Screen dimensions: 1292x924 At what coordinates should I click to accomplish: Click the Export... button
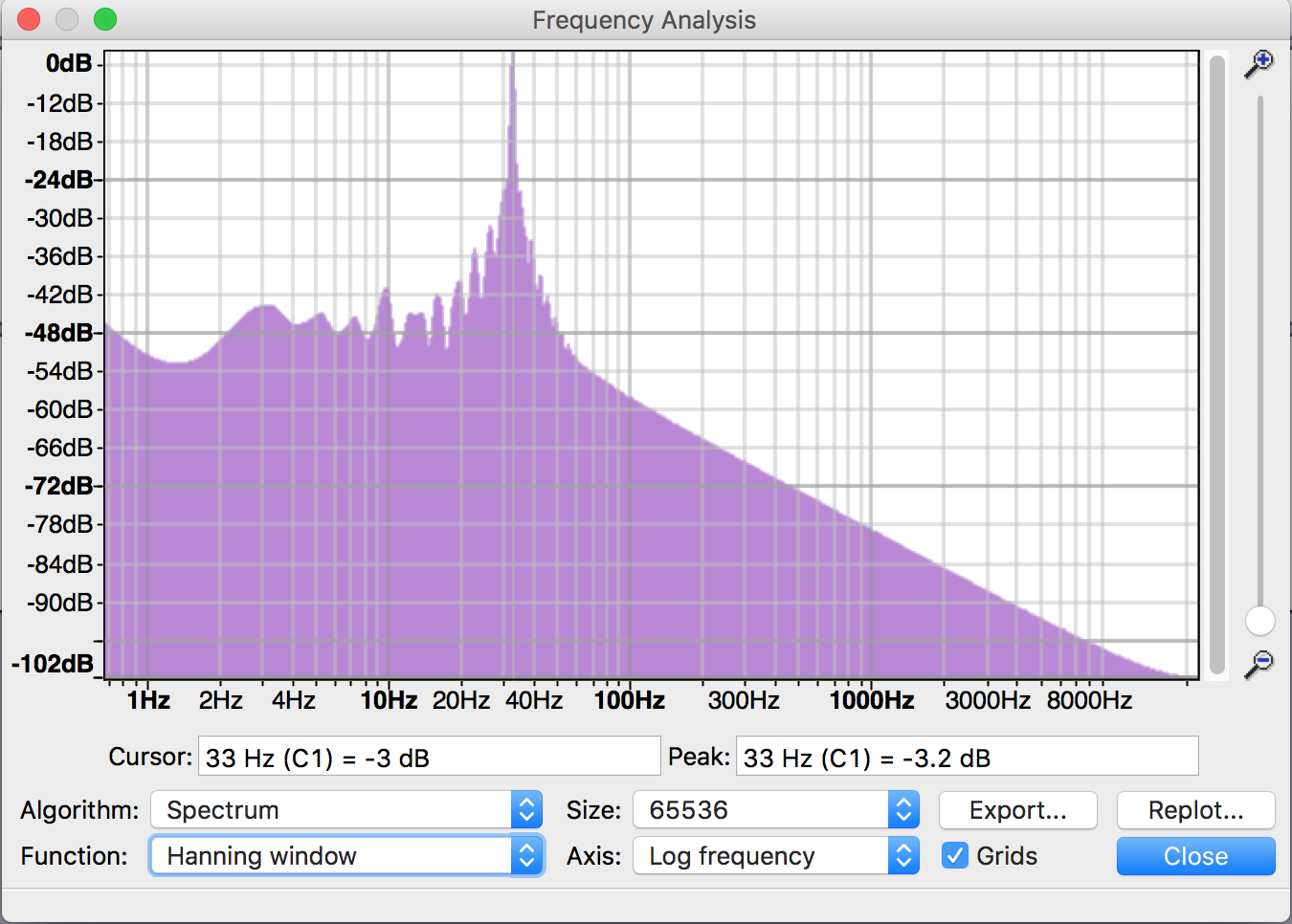tap(1018, 810)
